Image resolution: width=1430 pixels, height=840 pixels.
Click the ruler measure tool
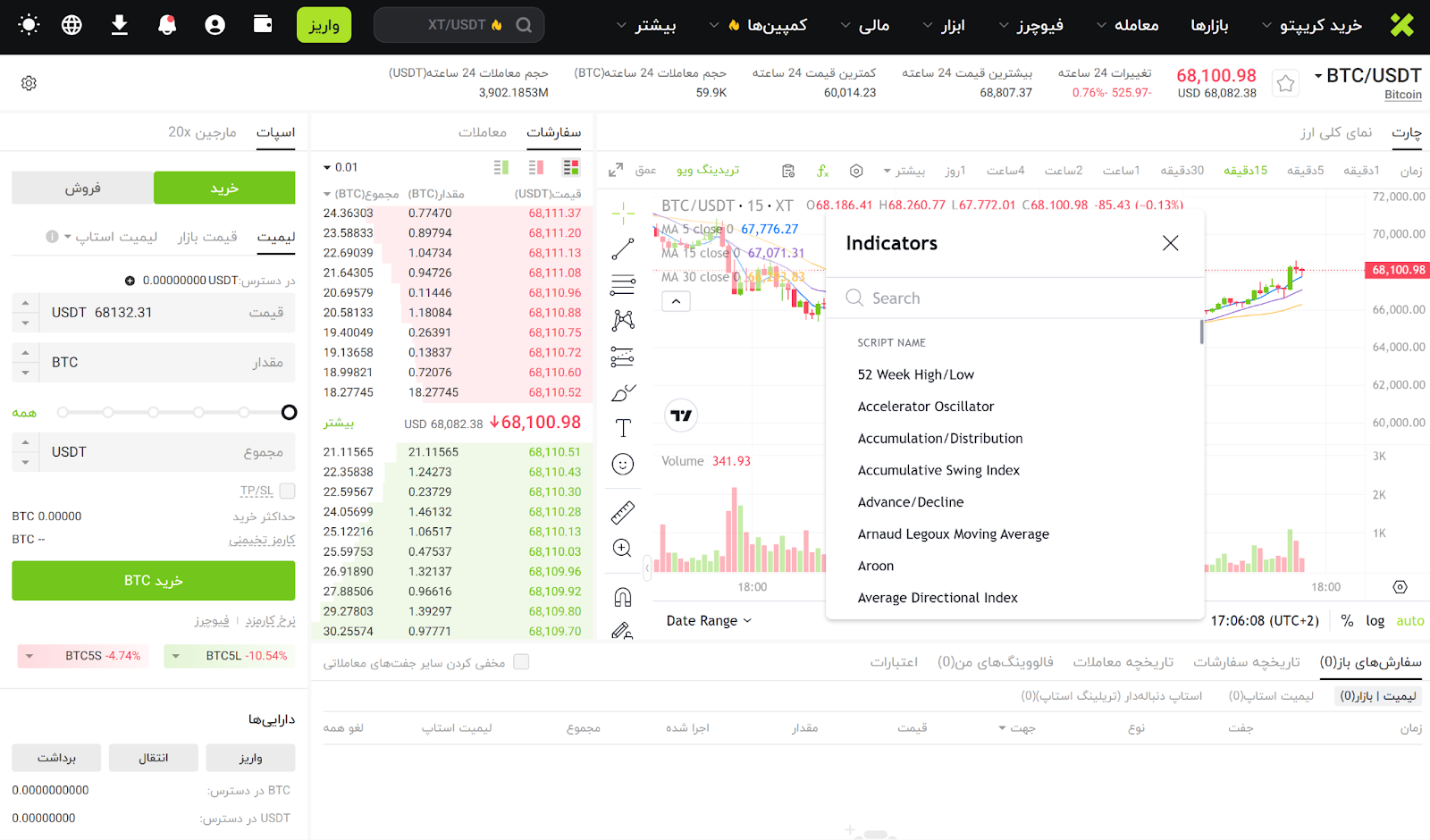[x=623, y=512]
